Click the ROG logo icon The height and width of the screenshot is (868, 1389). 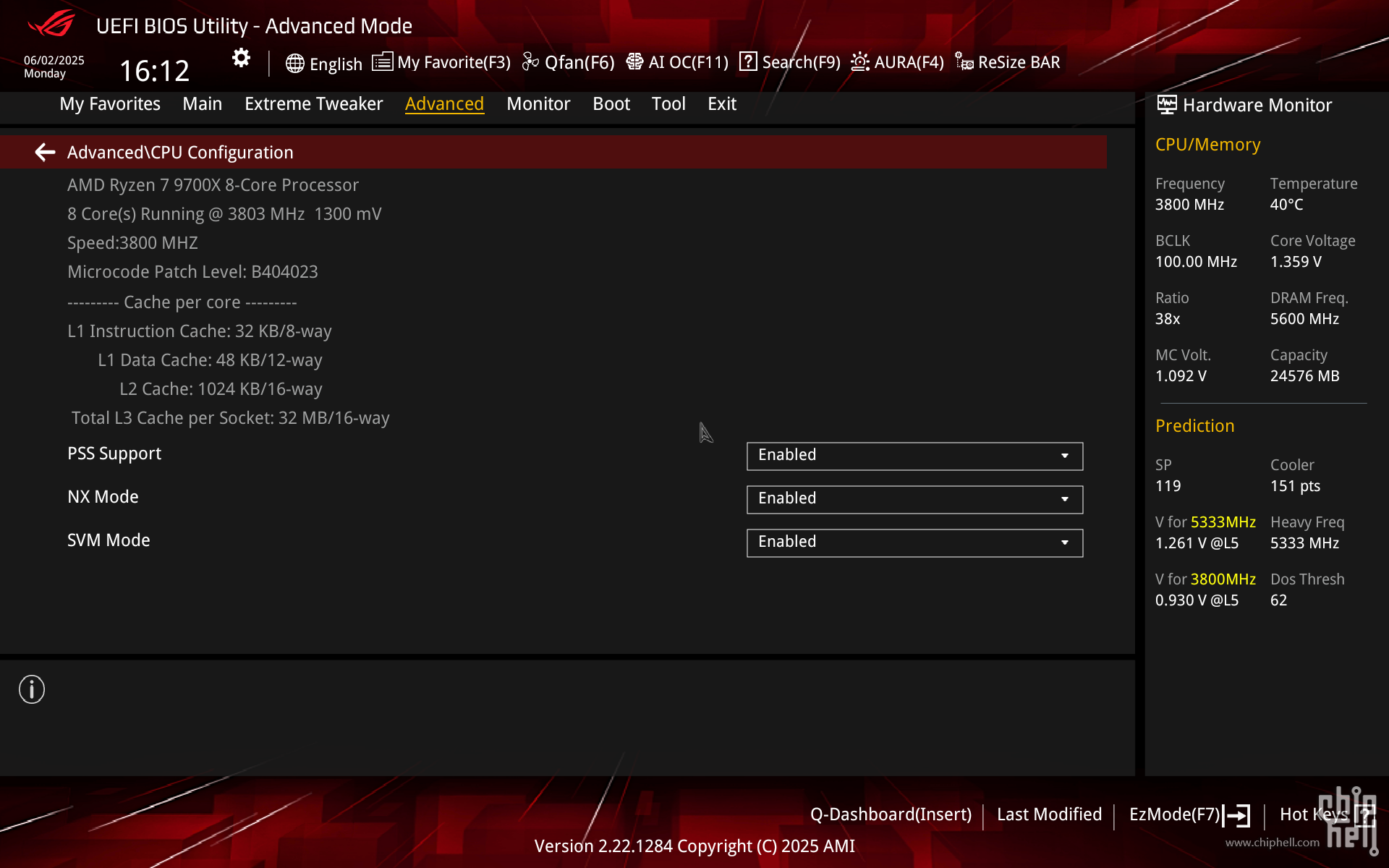coord(51,24)
